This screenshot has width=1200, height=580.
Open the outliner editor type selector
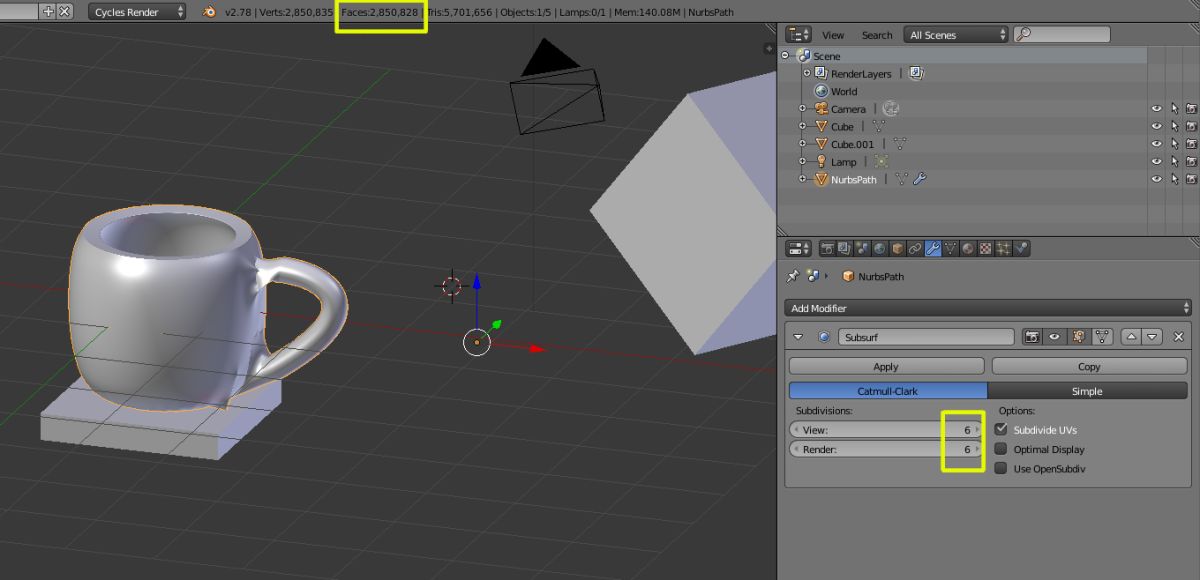coord(799,35)
